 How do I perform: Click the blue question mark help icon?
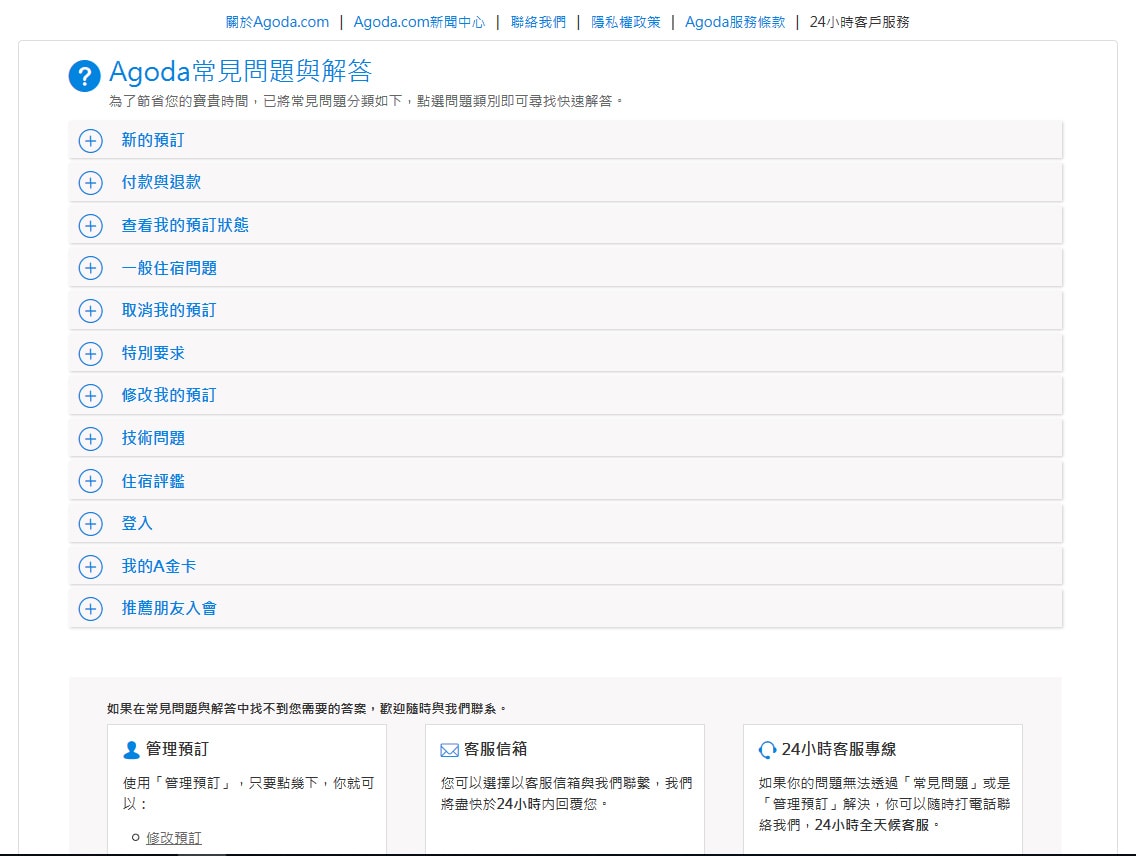coord(85,76)
